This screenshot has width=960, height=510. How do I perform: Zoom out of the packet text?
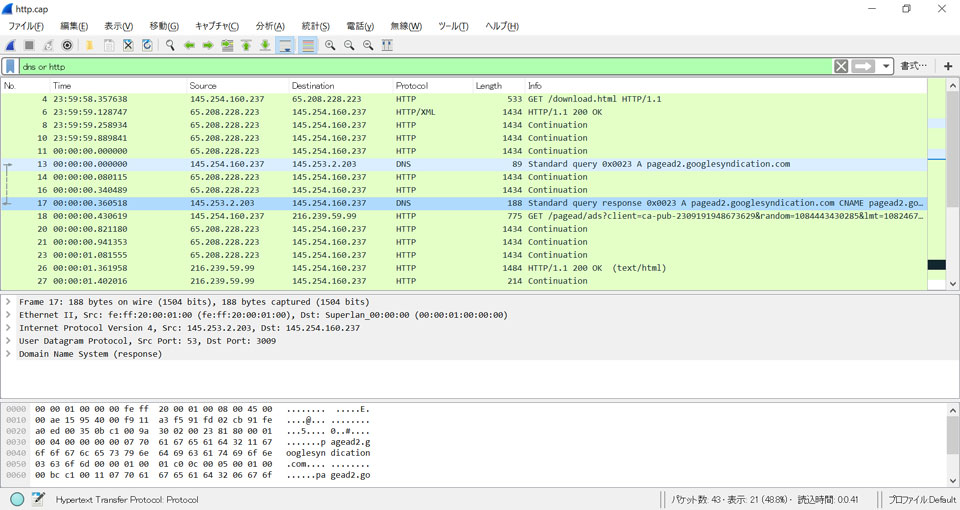pyautogui.click(x=349, y=45)
